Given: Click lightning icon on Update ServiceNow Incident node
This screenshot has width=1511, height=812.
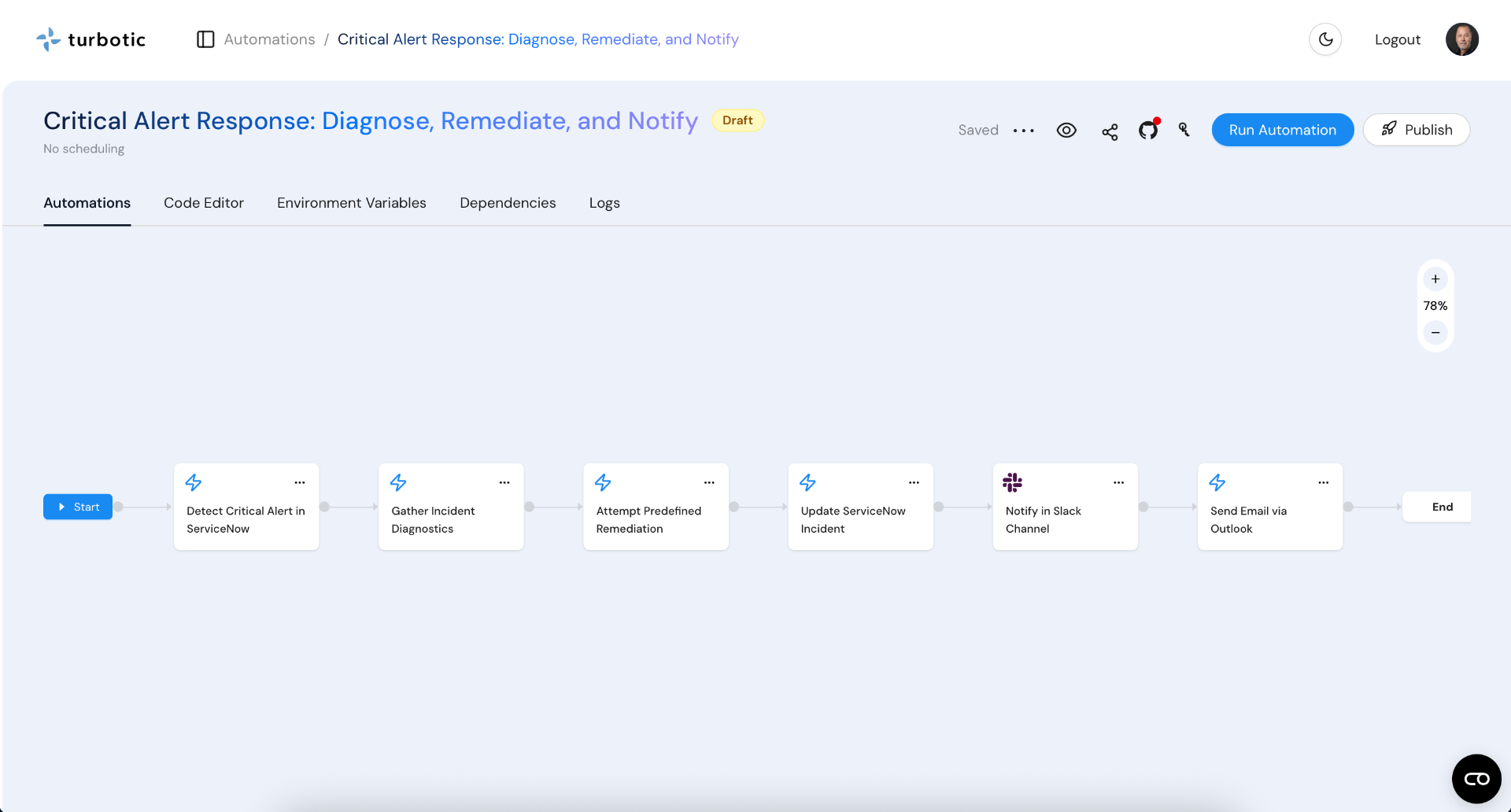Looking at the screenshot, I should pos(807,482).
